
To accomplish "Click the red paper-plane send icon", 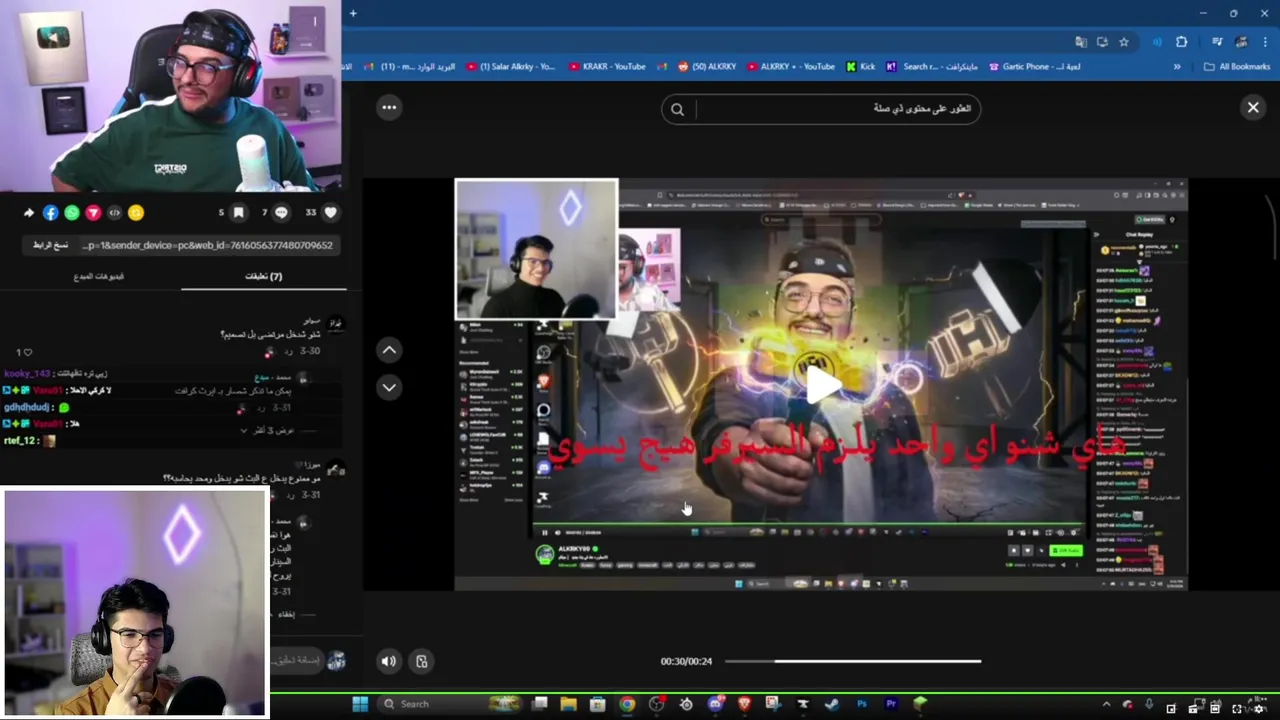I will (93, 212).
